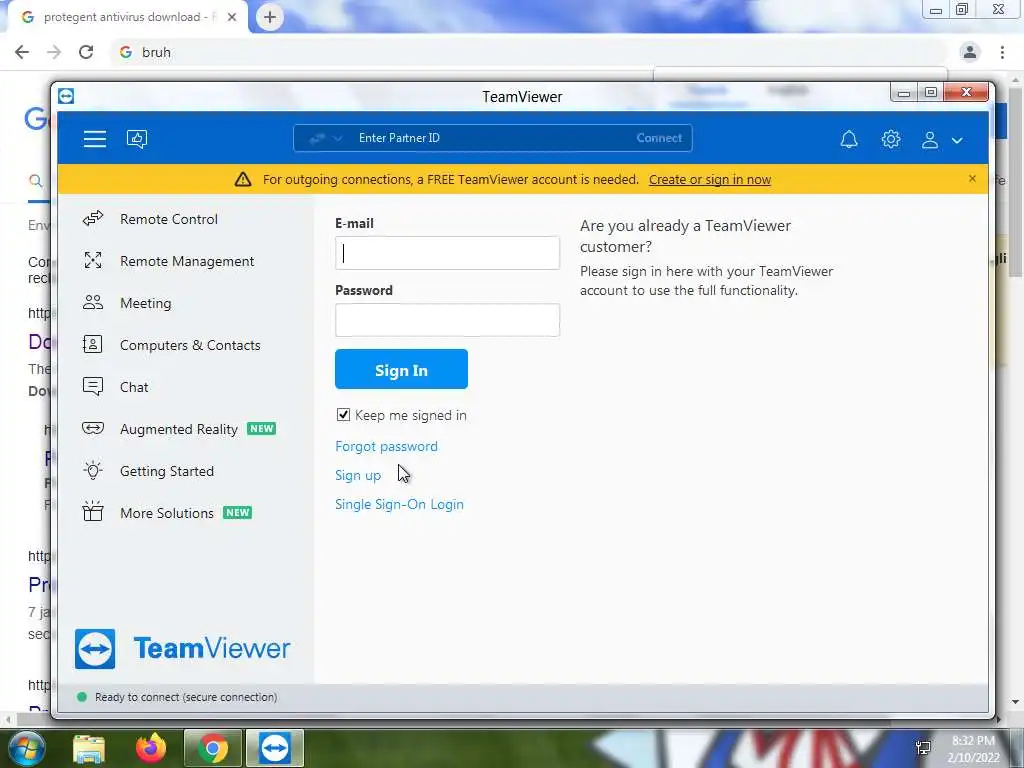Viewport: 1024px width, 768px height.
Task: Reload the Chrome page
Action: pyautogui.click(x=86, y=52)
